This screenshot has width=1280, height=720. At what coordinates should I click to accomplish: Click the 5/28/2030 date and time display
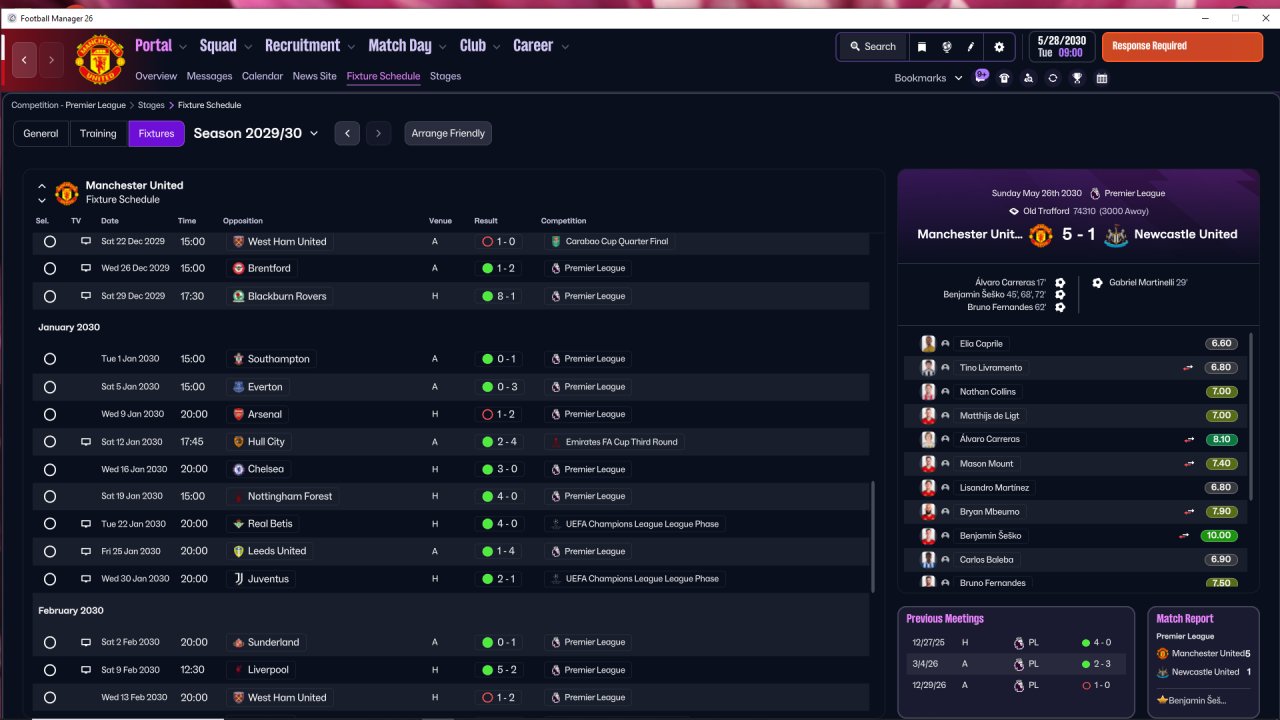(1060, 46)
